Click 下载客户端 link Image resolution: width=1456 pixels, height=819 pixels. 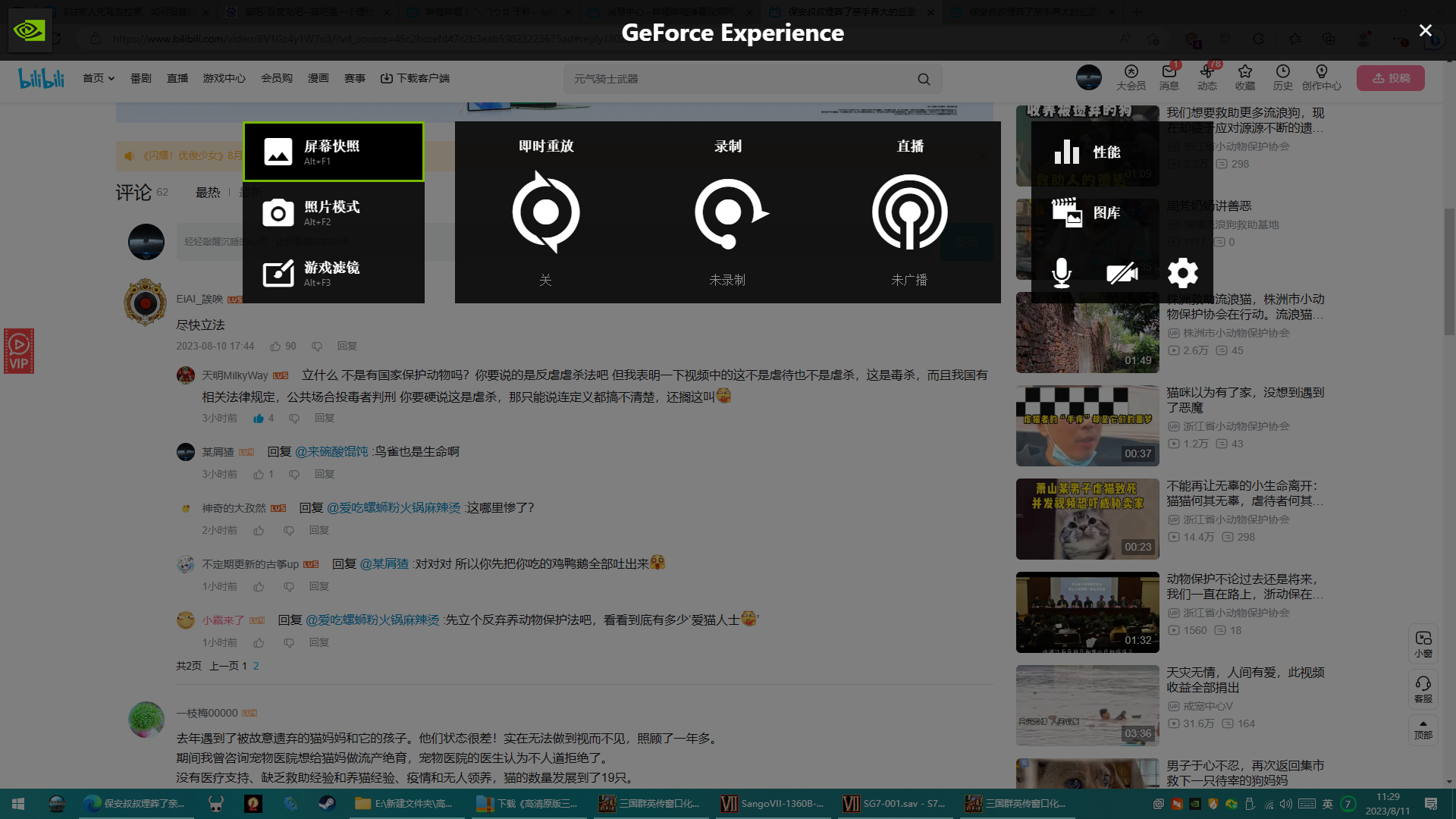coord(415,78)
